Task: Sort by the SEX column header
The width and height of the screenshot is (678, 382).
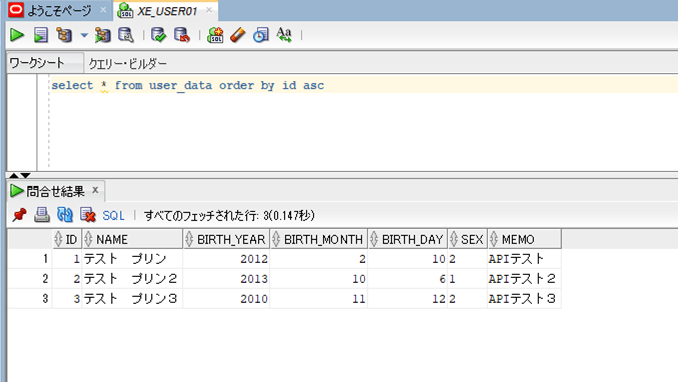Action: coord(467,239)
